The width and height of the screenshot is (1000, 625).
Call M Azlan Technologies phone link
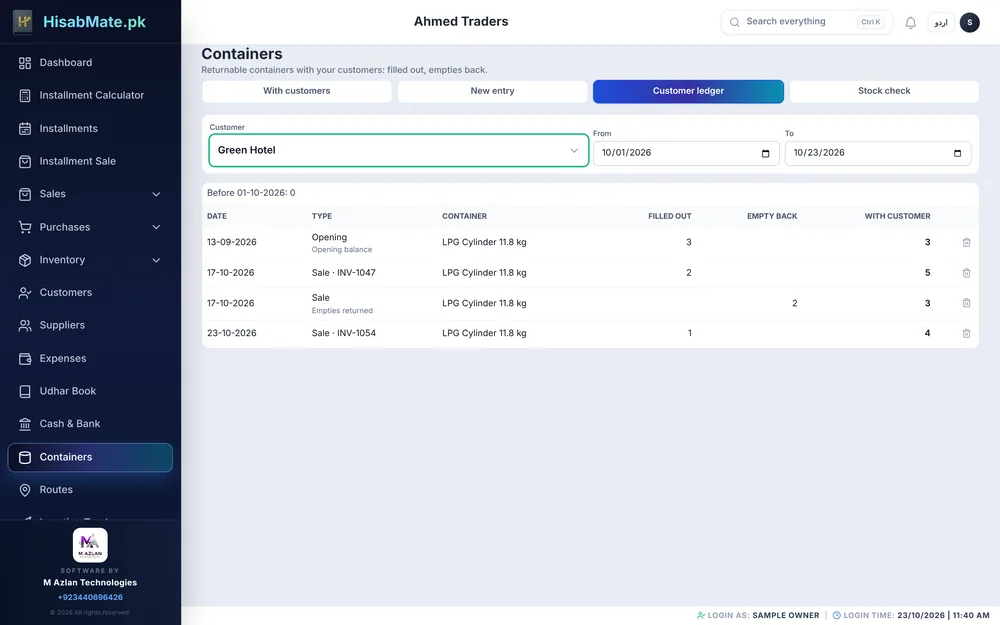90,598
